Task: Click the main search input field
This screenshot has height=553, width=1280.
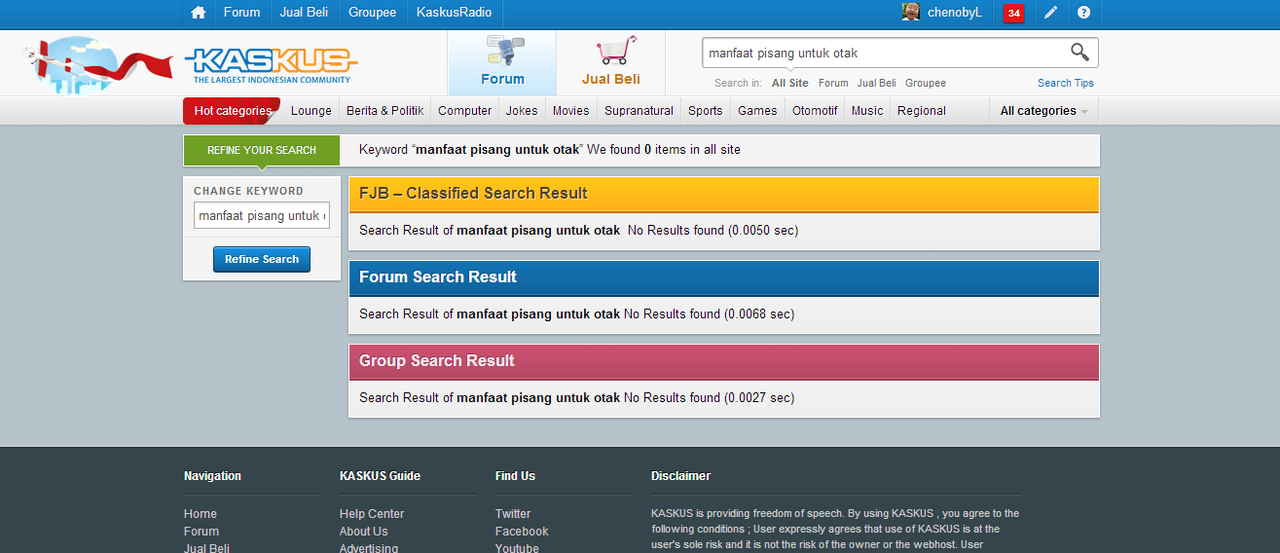Action: click(x=884, y=53)
